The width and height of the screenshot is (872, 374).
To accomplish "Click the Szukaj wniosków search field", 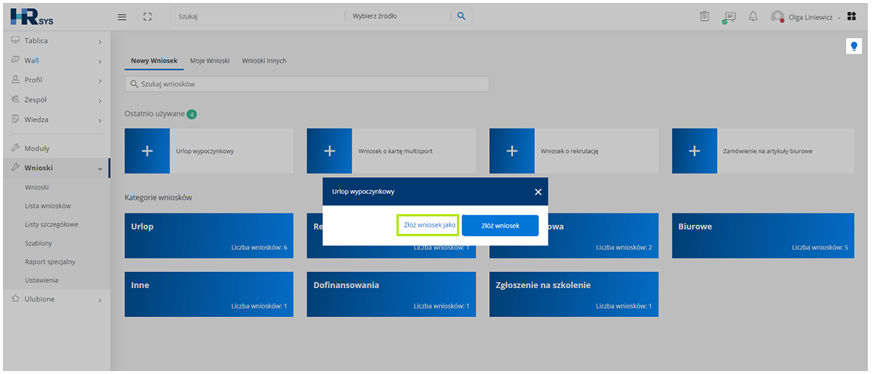I will [x=306, y=84].
